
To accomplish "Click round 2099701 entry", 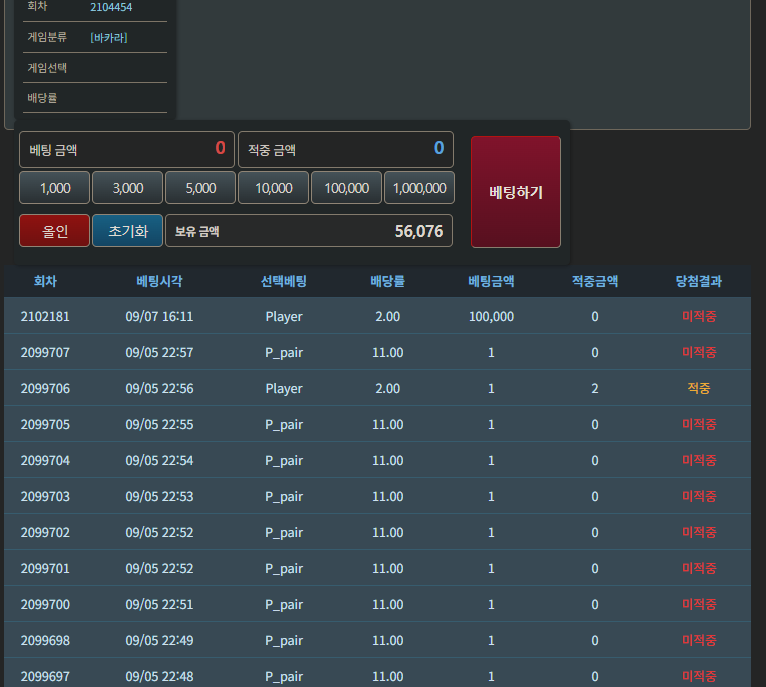I will point(45,568).
